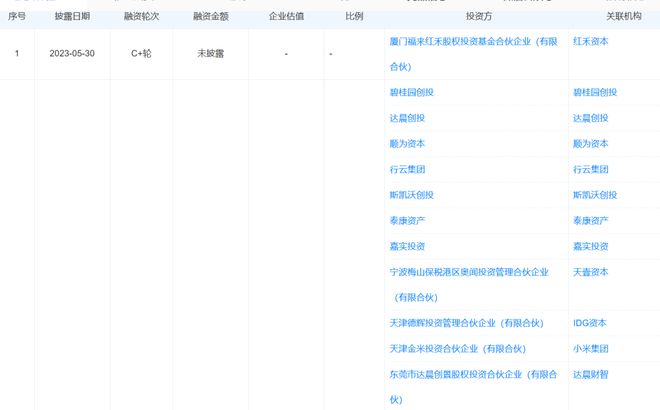This screenshot has width=660, height=410.
Task: Open related institution 达晨财智
Action: pyautogui.click(x=591, y=374)
